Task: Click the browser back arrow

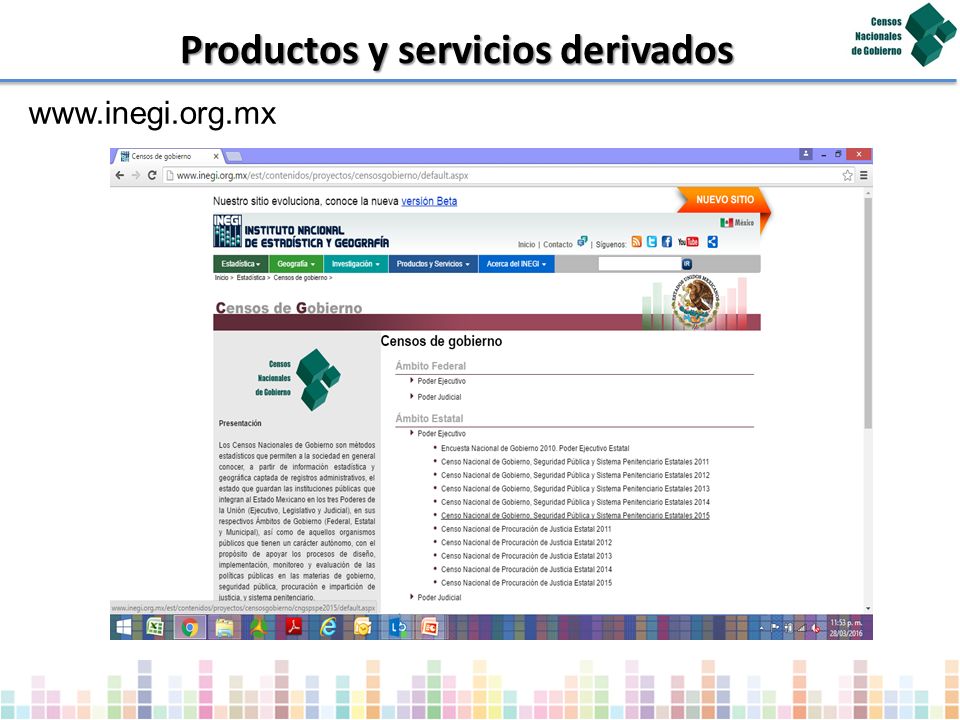Action: (120, 176)
